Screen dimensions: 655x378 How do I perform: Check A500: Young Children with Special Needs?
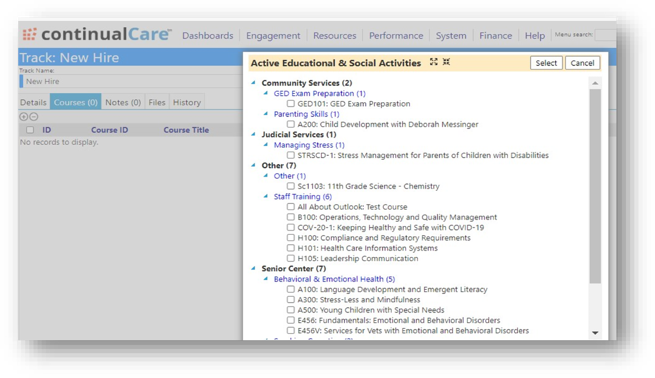(x=291, y=310)
